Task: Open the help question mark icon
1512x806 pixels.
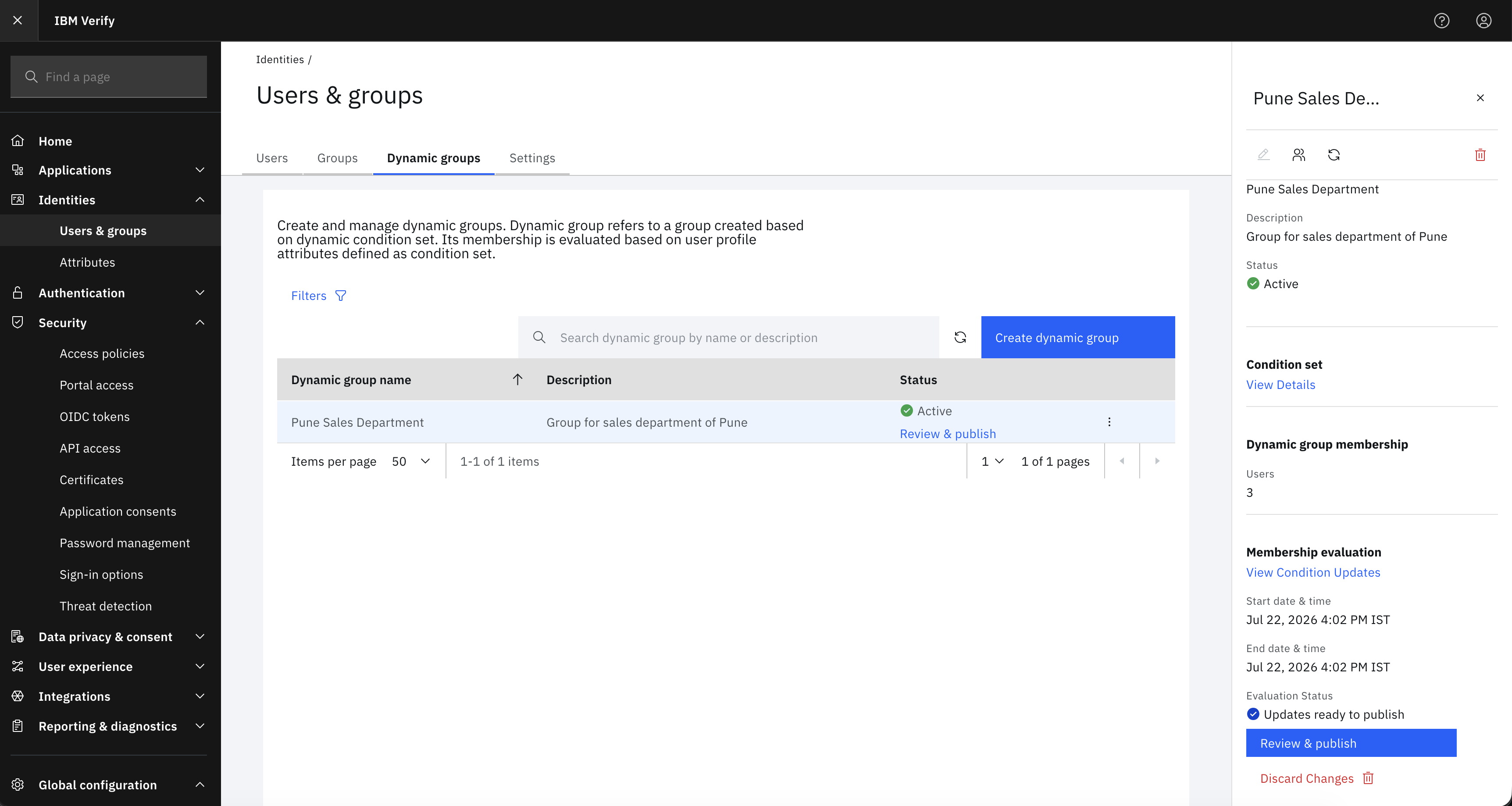Action: (1441, 21)
